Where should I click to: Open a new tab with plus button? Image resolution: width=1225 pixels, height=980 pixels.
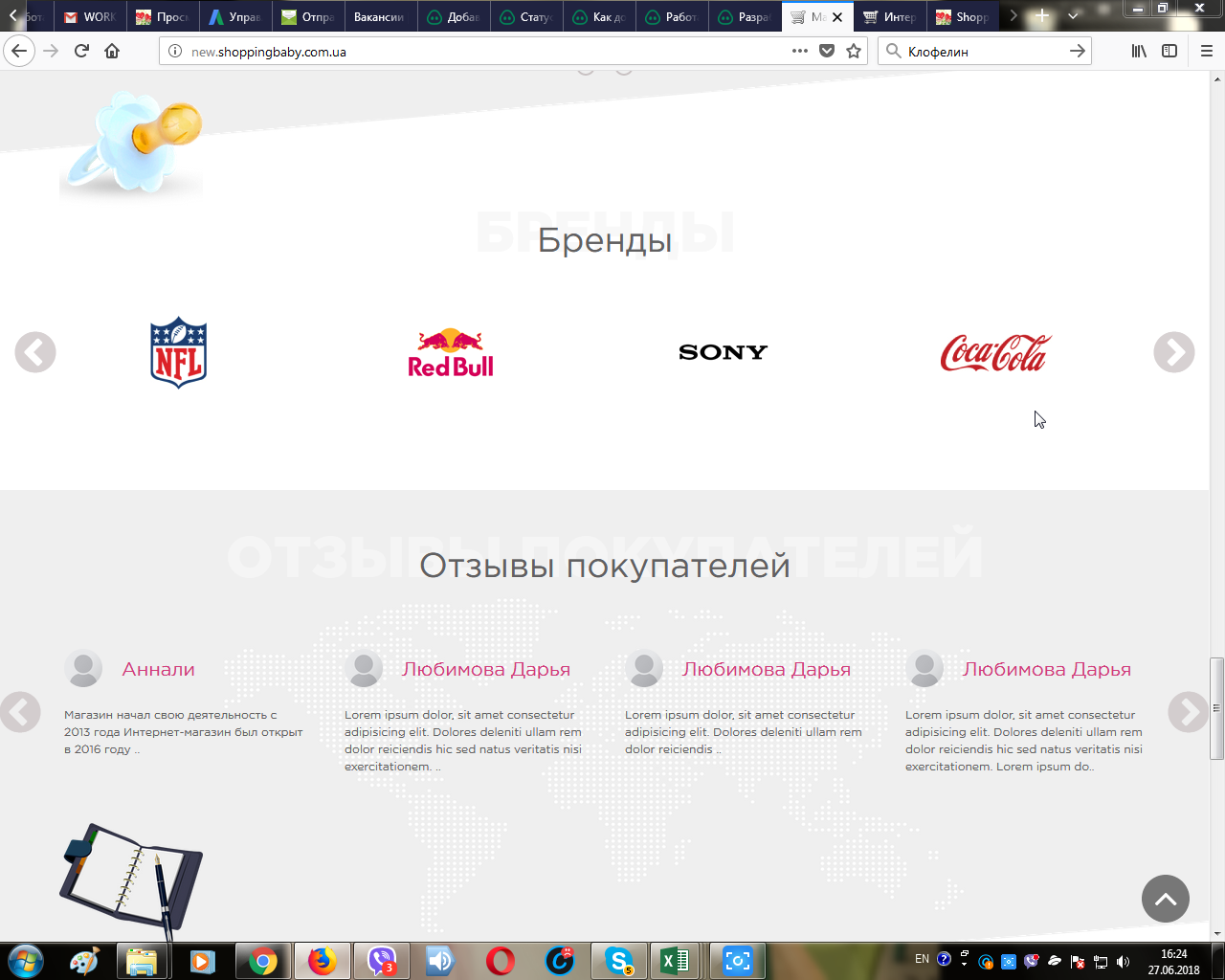click(x=1042, y=16)
